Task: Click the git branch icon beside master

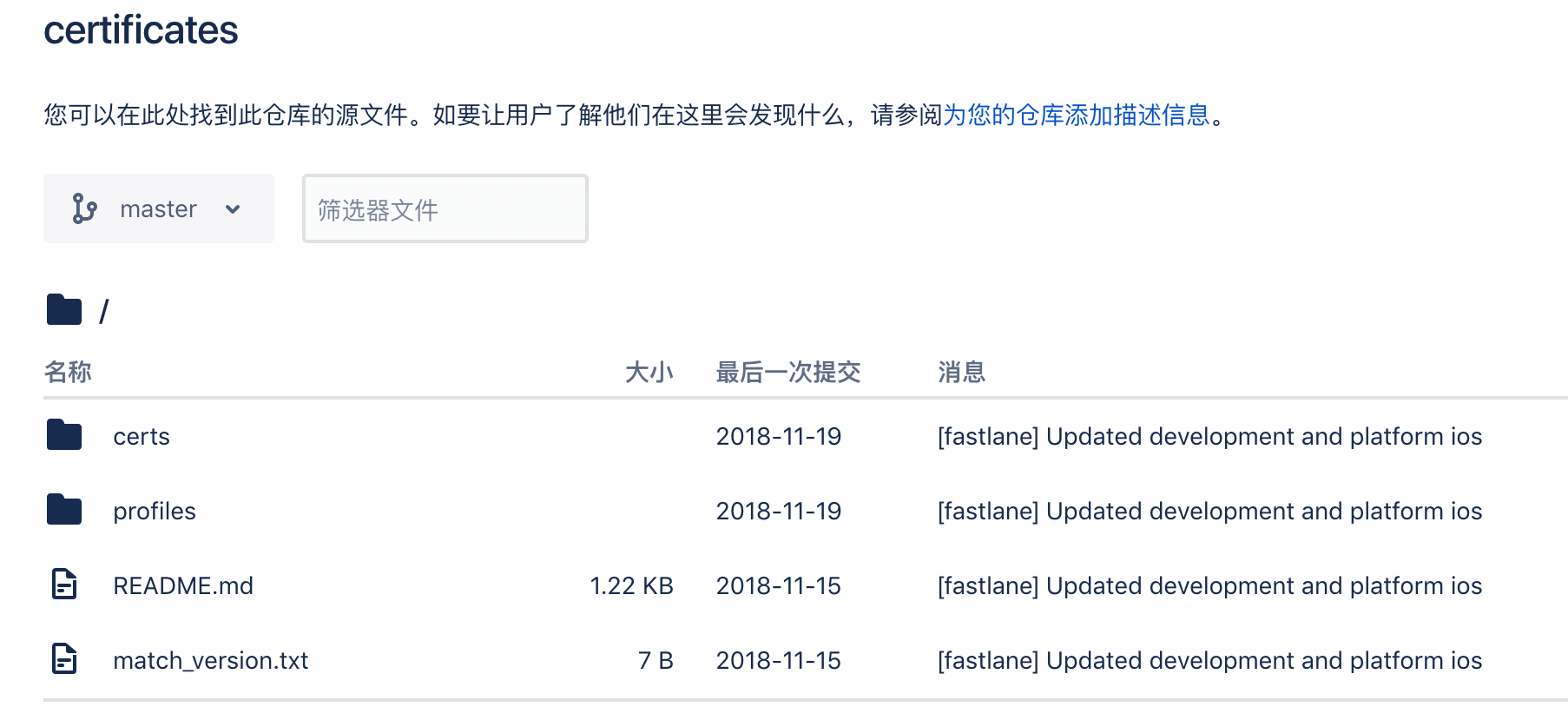Action: (84, 208)
